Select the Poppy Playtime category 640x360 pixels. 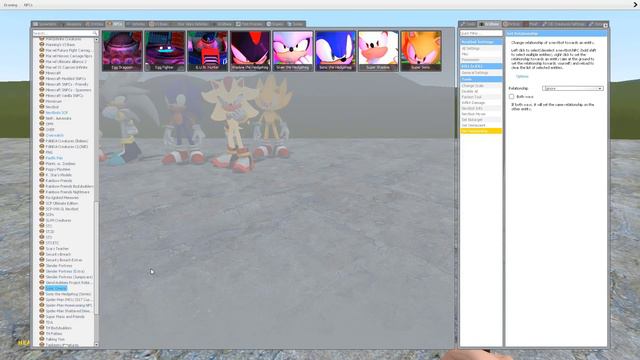(x=58, y=169)
